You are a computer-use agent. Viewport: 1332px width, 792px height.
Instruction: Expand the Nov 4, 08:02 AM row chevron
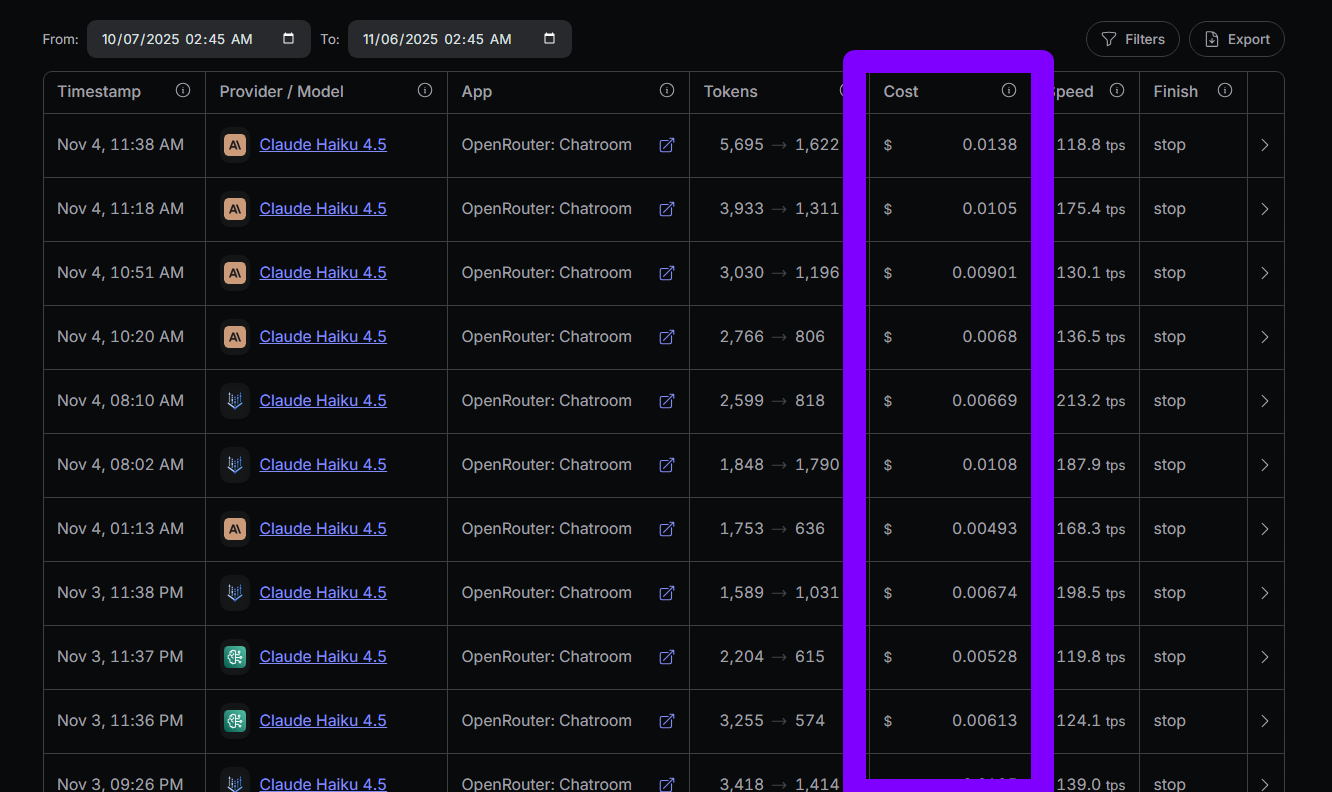(1265, 465)
